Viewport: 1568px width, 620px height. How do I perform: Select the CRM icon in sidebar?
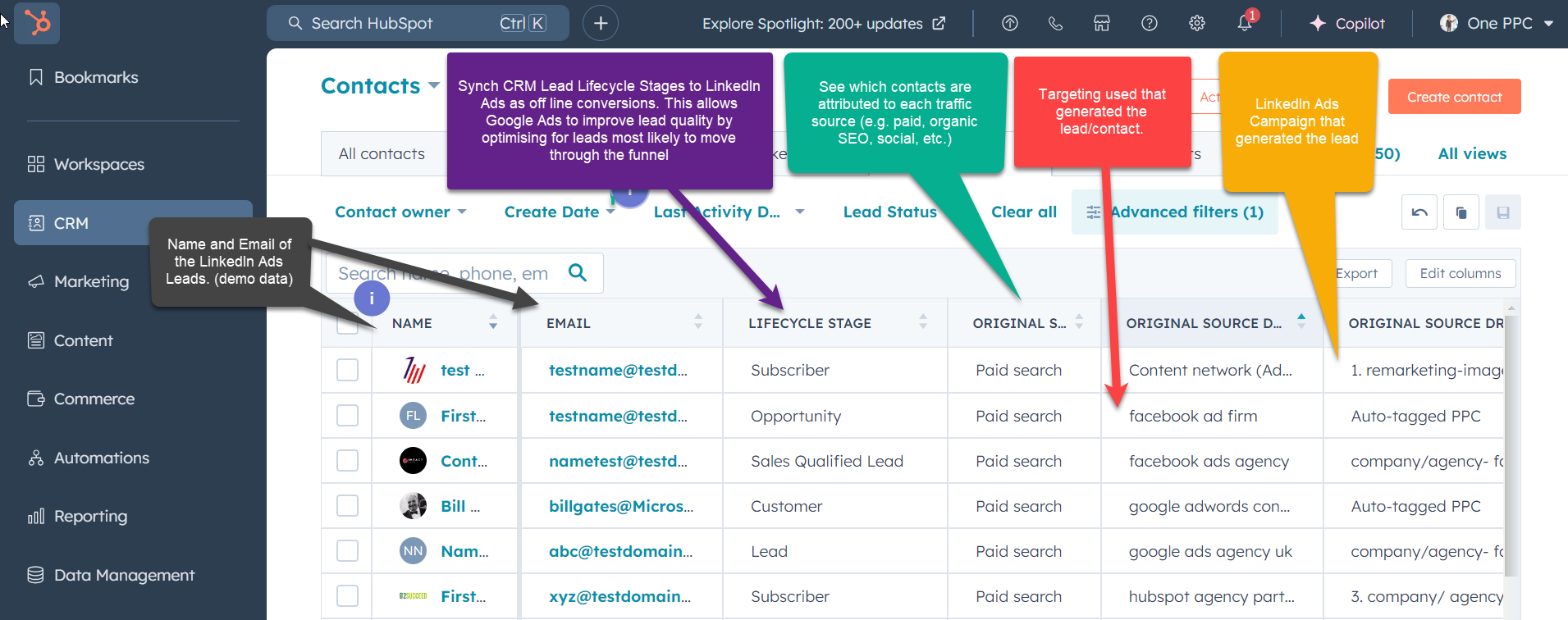point(35,223)
